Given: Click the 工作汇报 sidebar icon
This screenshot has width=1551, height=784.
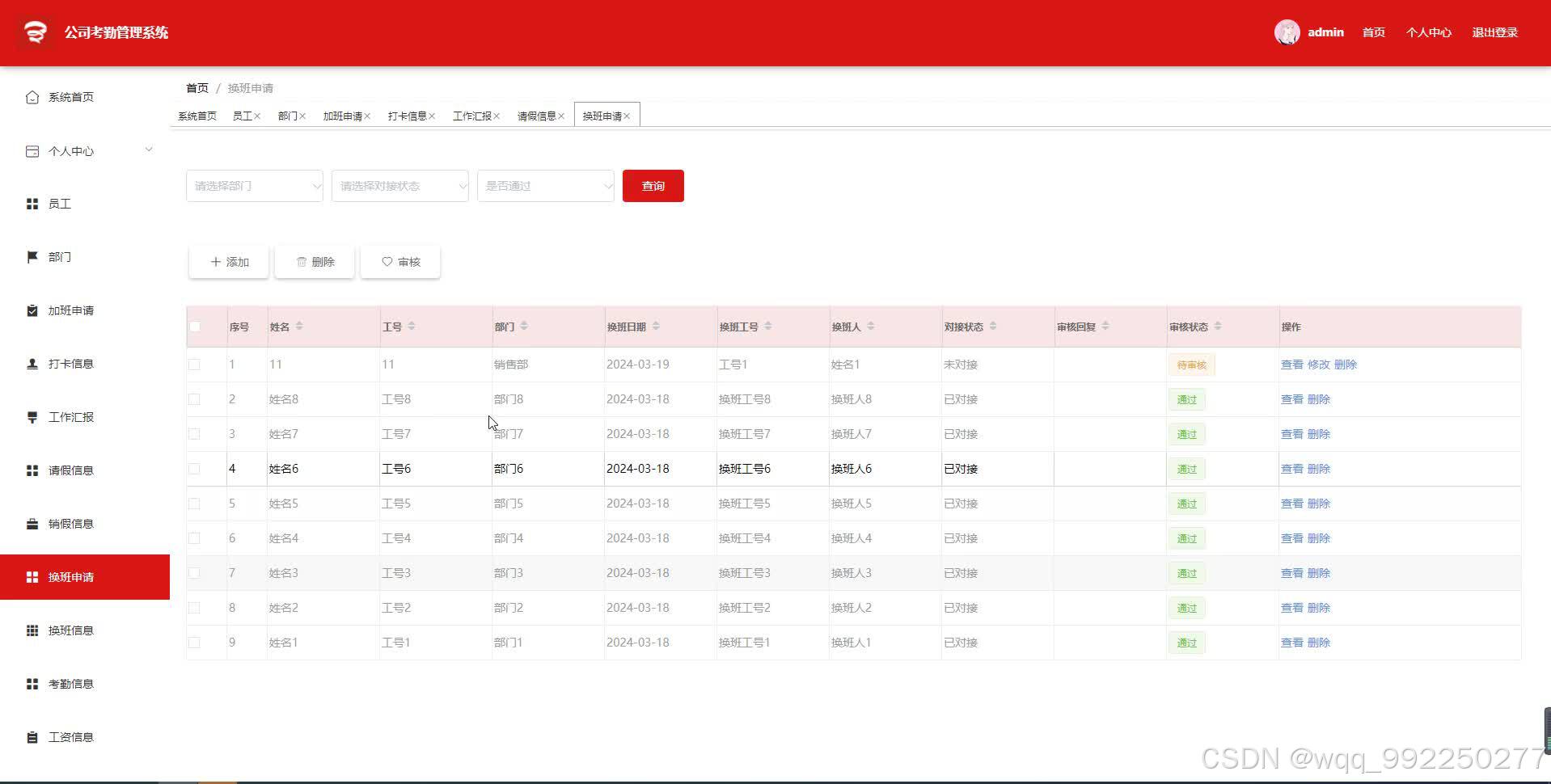Looking at the screenshot, I should click(x=32, y=417).
